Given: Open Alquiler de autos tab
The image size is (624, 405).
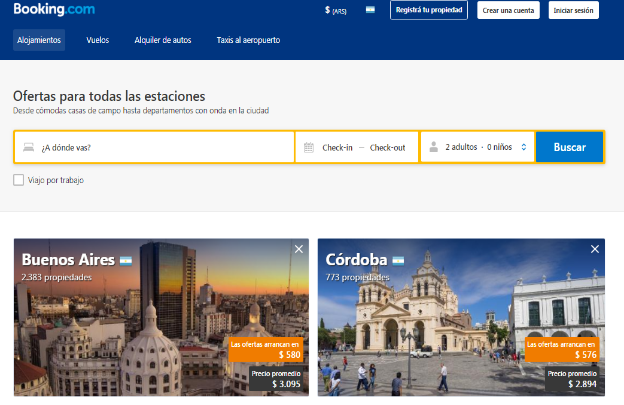Looking at the screenshot, I should 163,40.
